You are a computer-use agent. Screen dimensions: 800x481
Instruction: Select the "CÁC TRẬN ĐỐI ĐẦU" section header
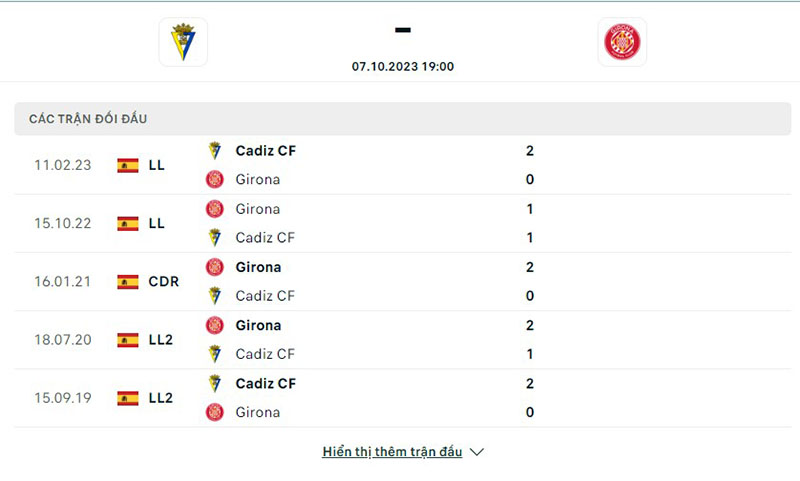point(88,119)
